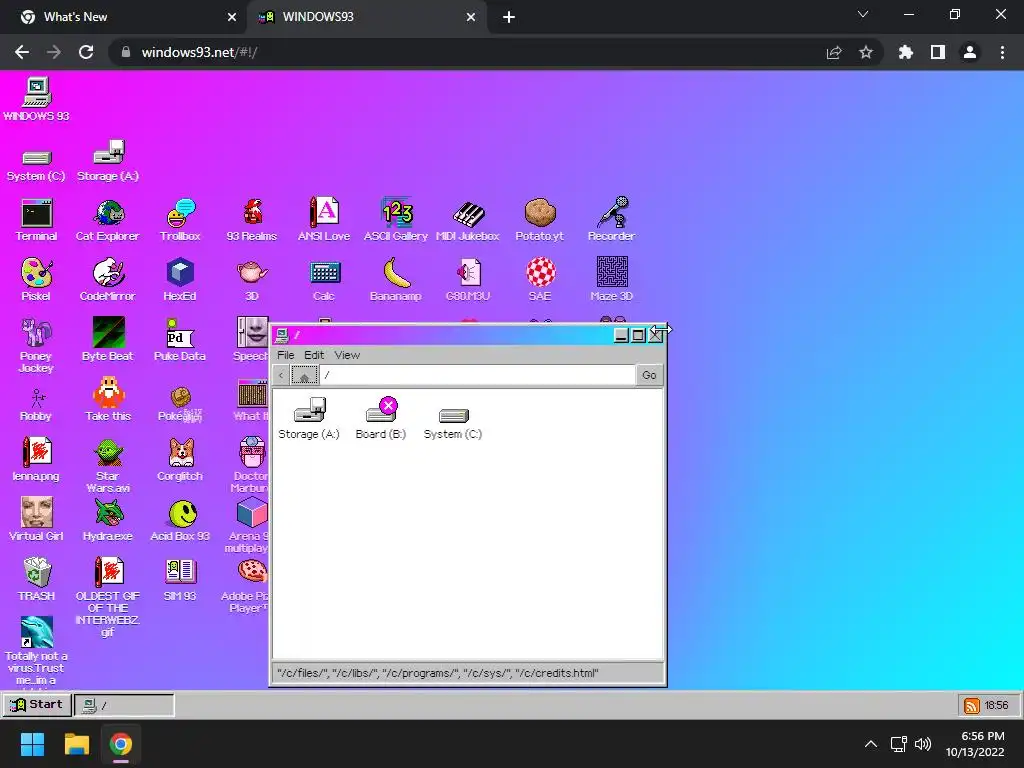Launch the CodeMirror editor icon

[108, 280]
